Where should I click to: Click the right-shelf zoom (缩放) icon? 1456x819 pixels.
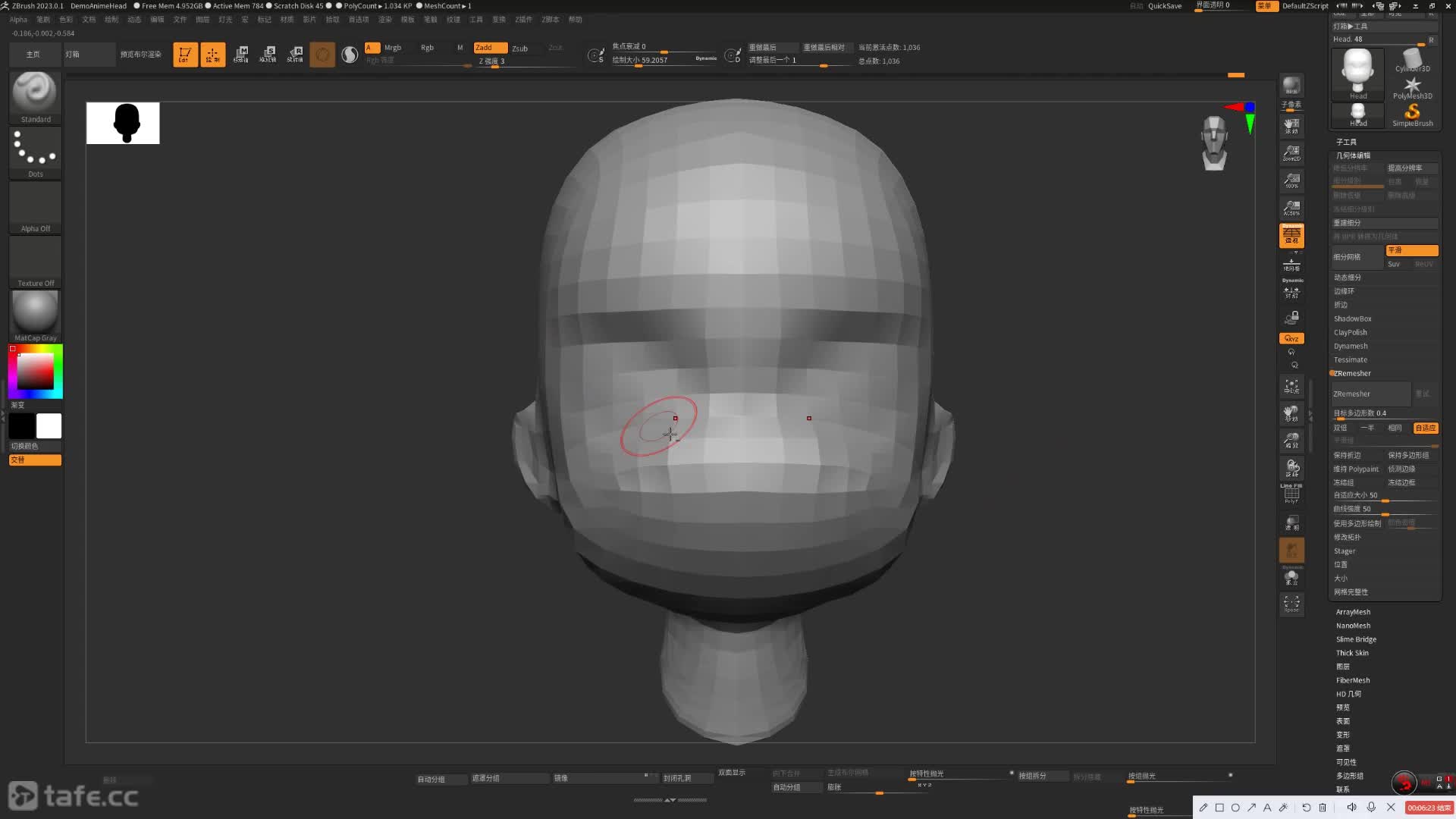pyautogui.click(x=1291, y=441)
